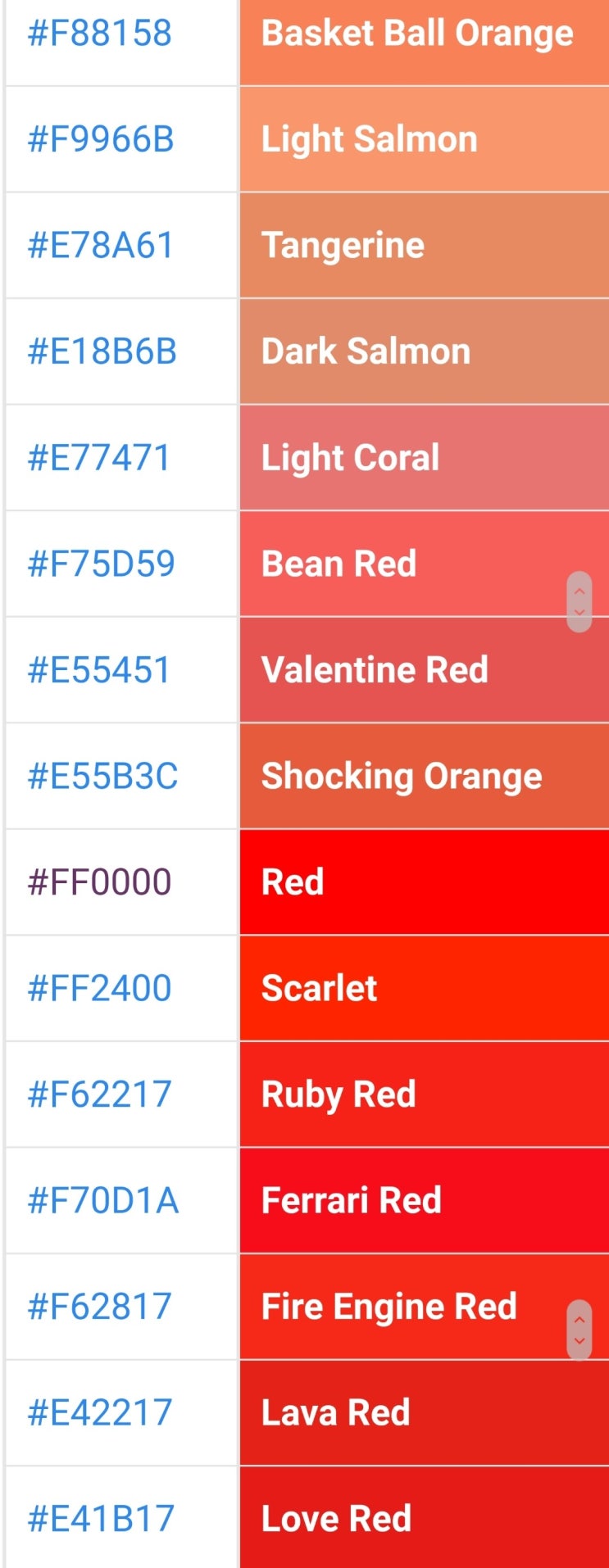Click the up arrow near Fire Engine Red

point(579,1321)
